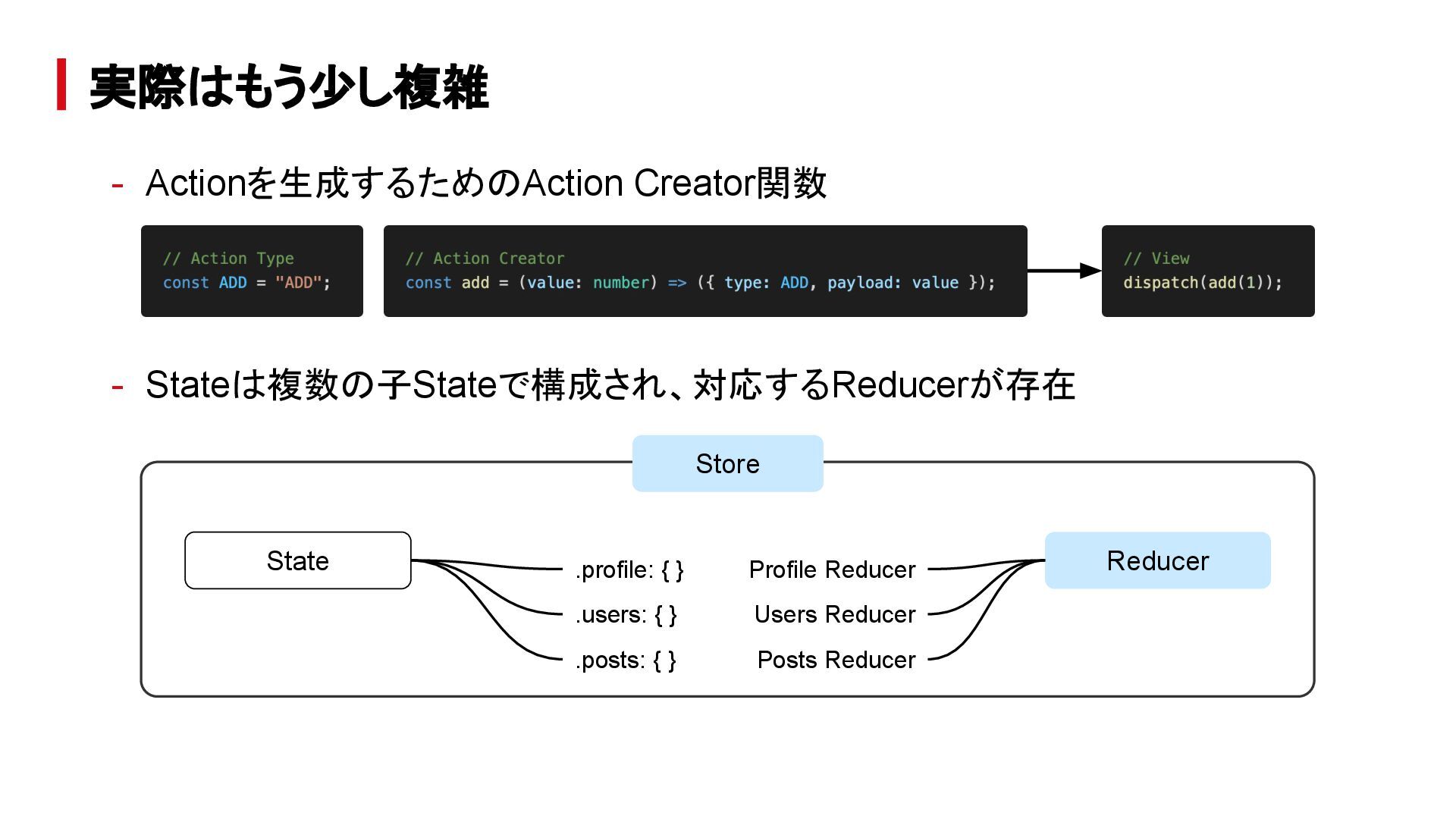
Task: Click the .posts: { } label
Action: 626,660
